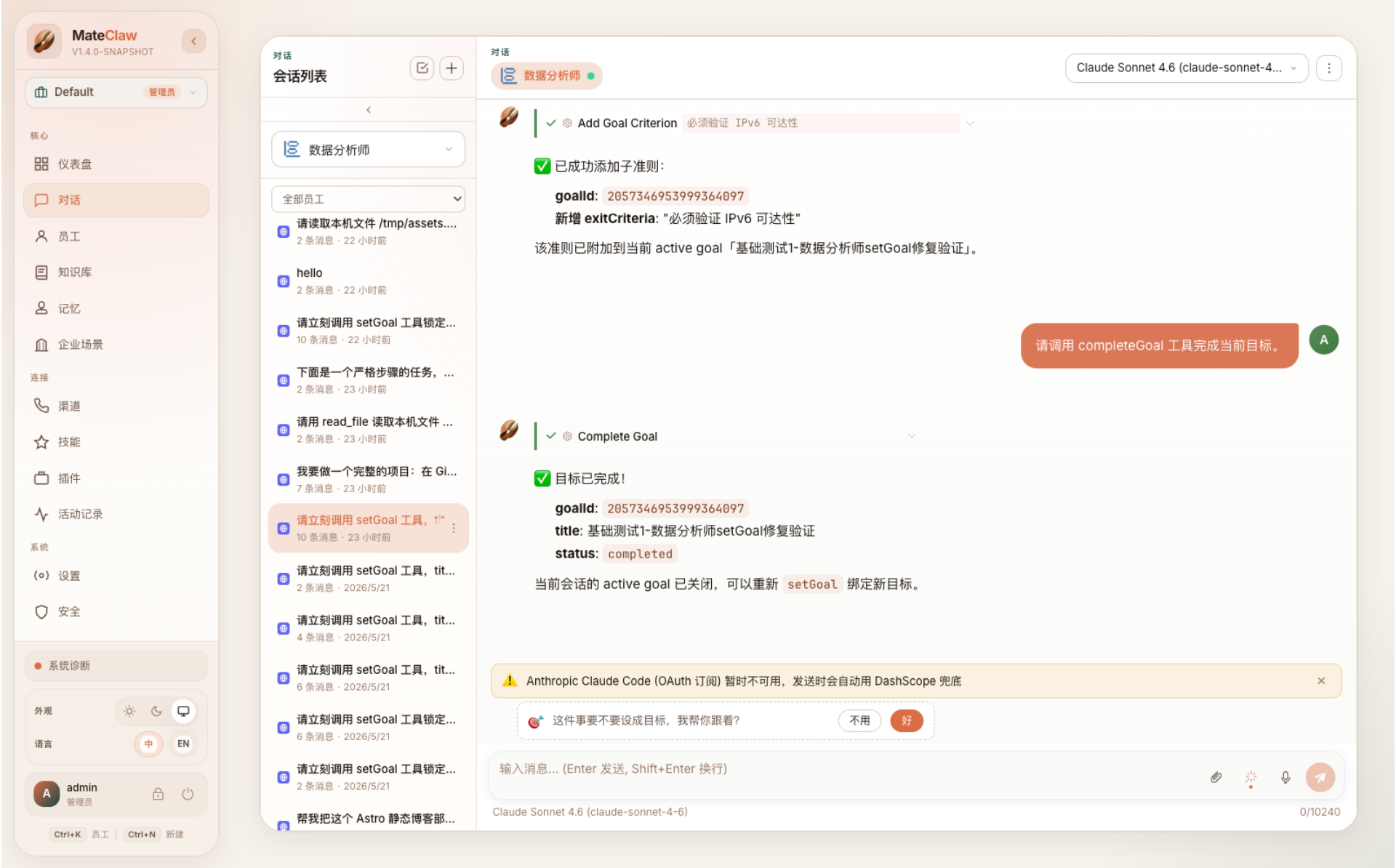
Task: Click the admin avatar in sidebar
Action: point(47,794)
